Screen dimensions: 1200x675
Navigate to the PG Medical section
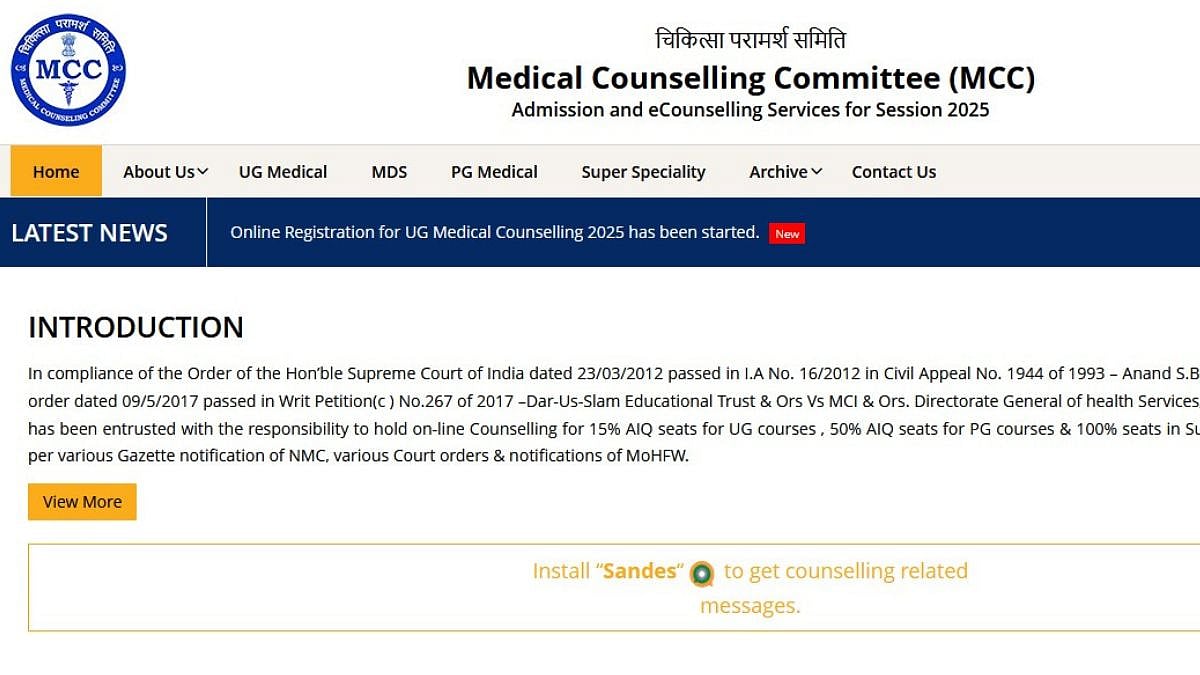pos(494,172)
